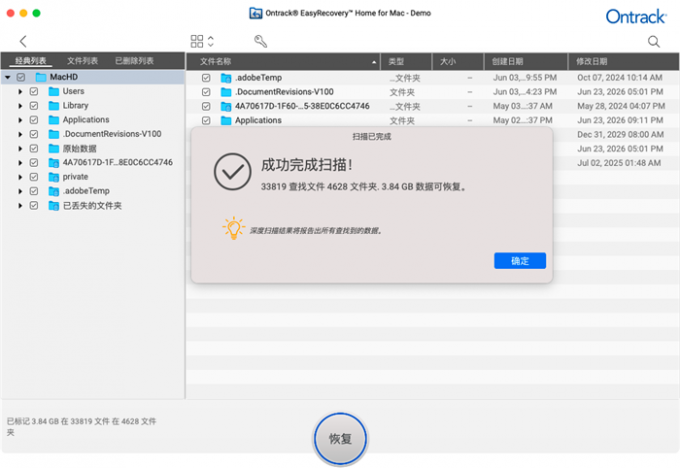Uncheck .adobeTemp checkbox in file list
This screenshot has width=680, height=468.
point(206,78)
